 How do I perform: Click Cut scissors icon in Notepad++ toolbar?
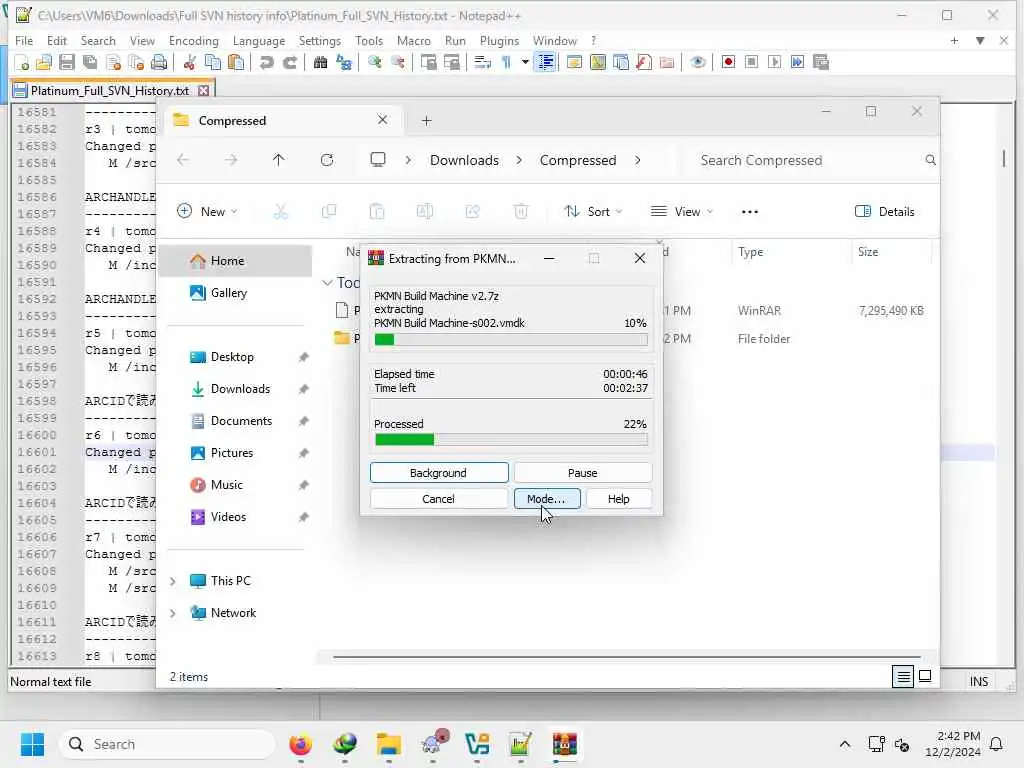click(189, 63)
